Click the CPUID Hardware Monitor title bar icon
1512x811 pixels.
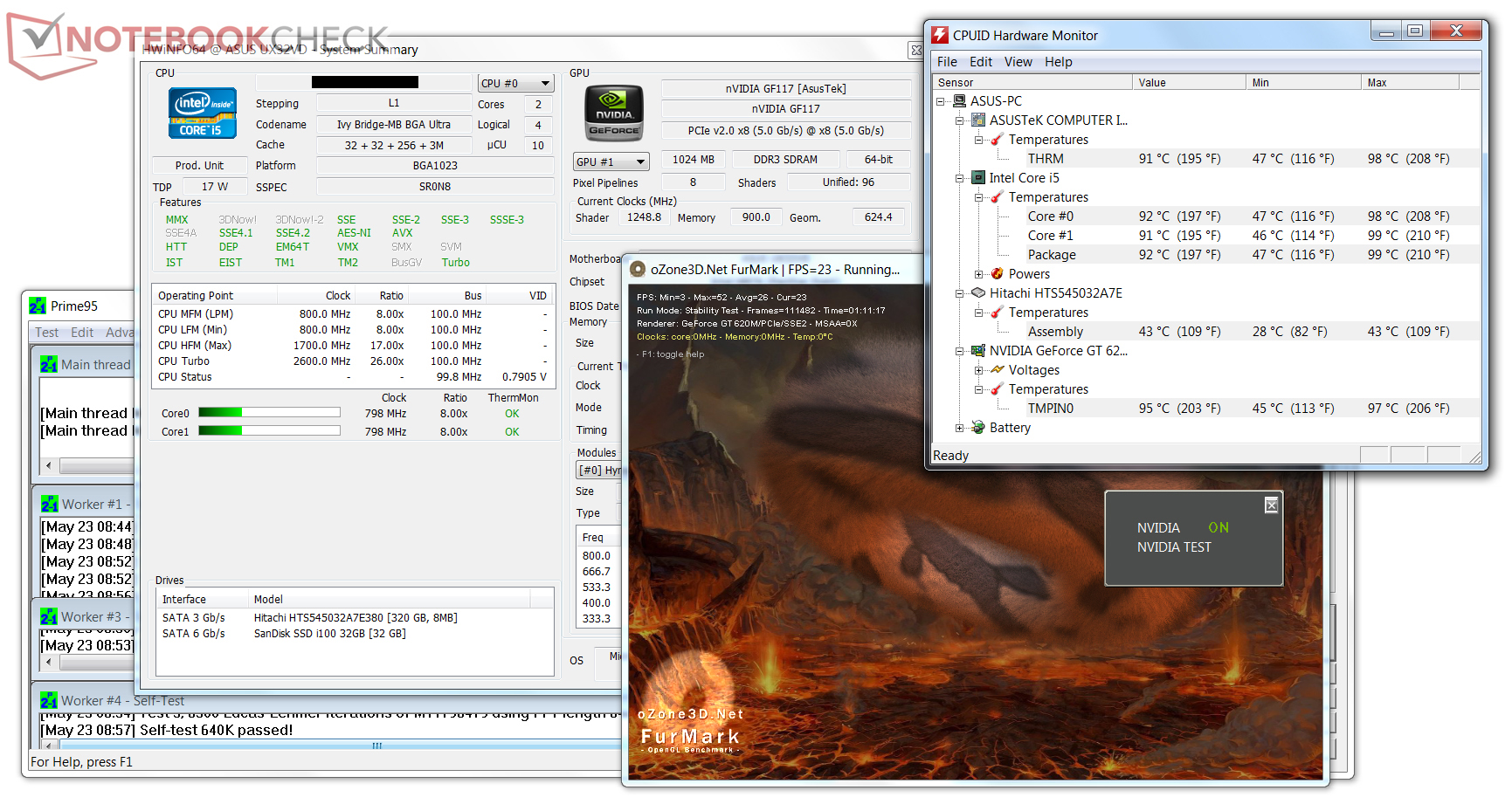coord(940,35)
